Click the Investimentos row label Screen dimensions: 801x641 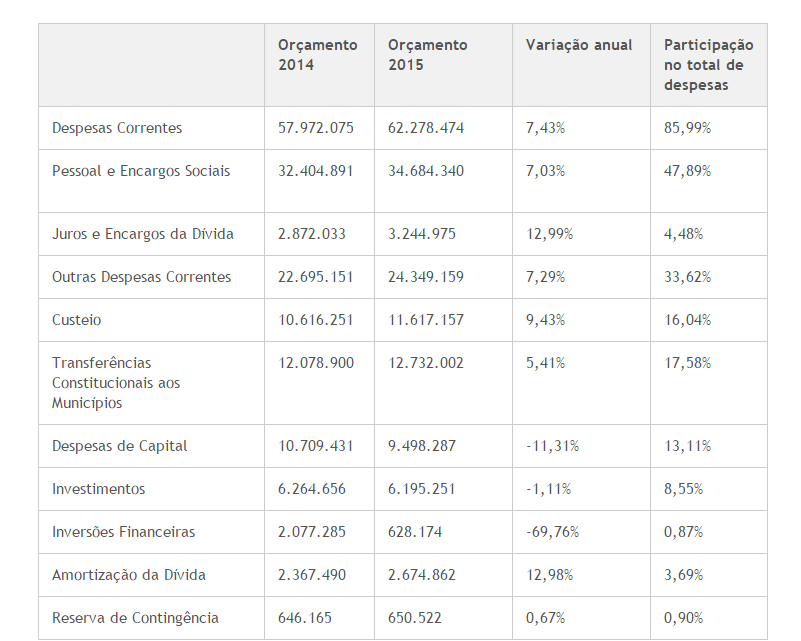pos(99,489)
